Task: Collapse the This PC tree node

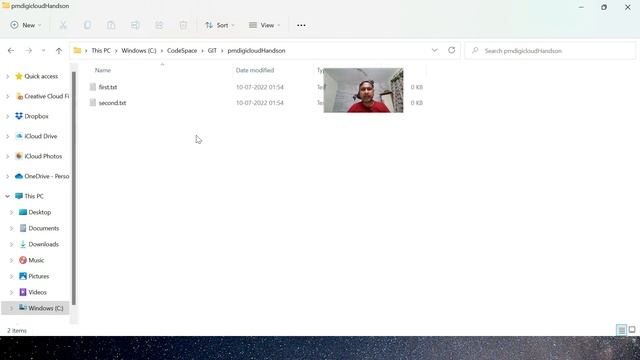Action: coord(7,196)
